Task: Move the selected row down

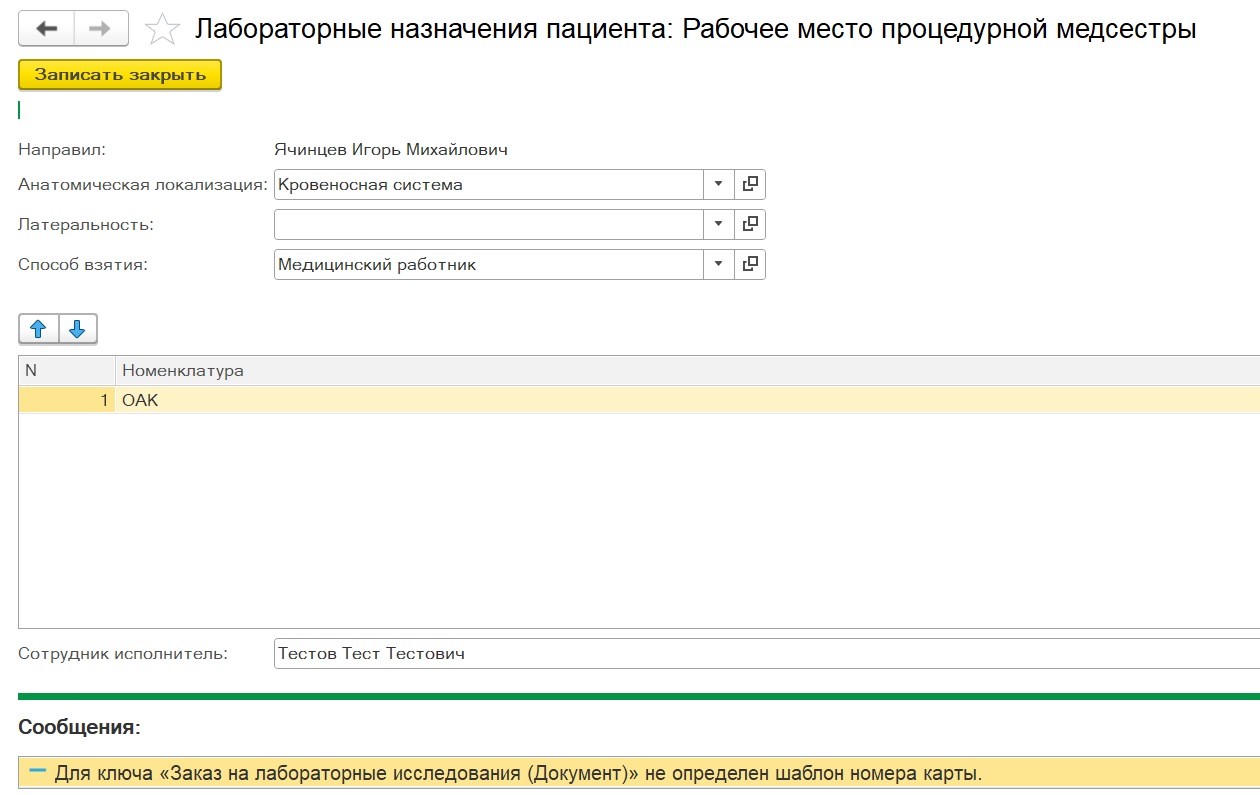Action: click(77, 329)
